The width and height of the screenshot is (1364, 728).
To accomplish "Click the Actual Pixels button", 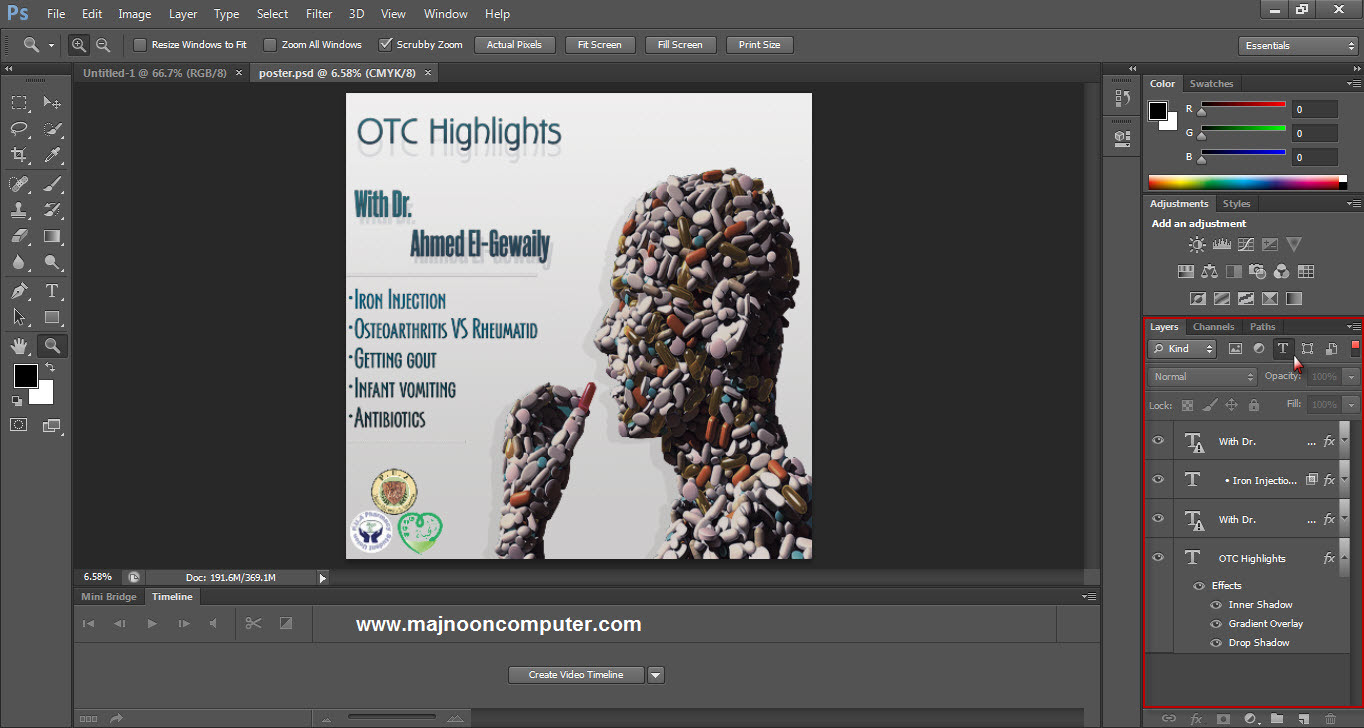I will pos(514,45).
